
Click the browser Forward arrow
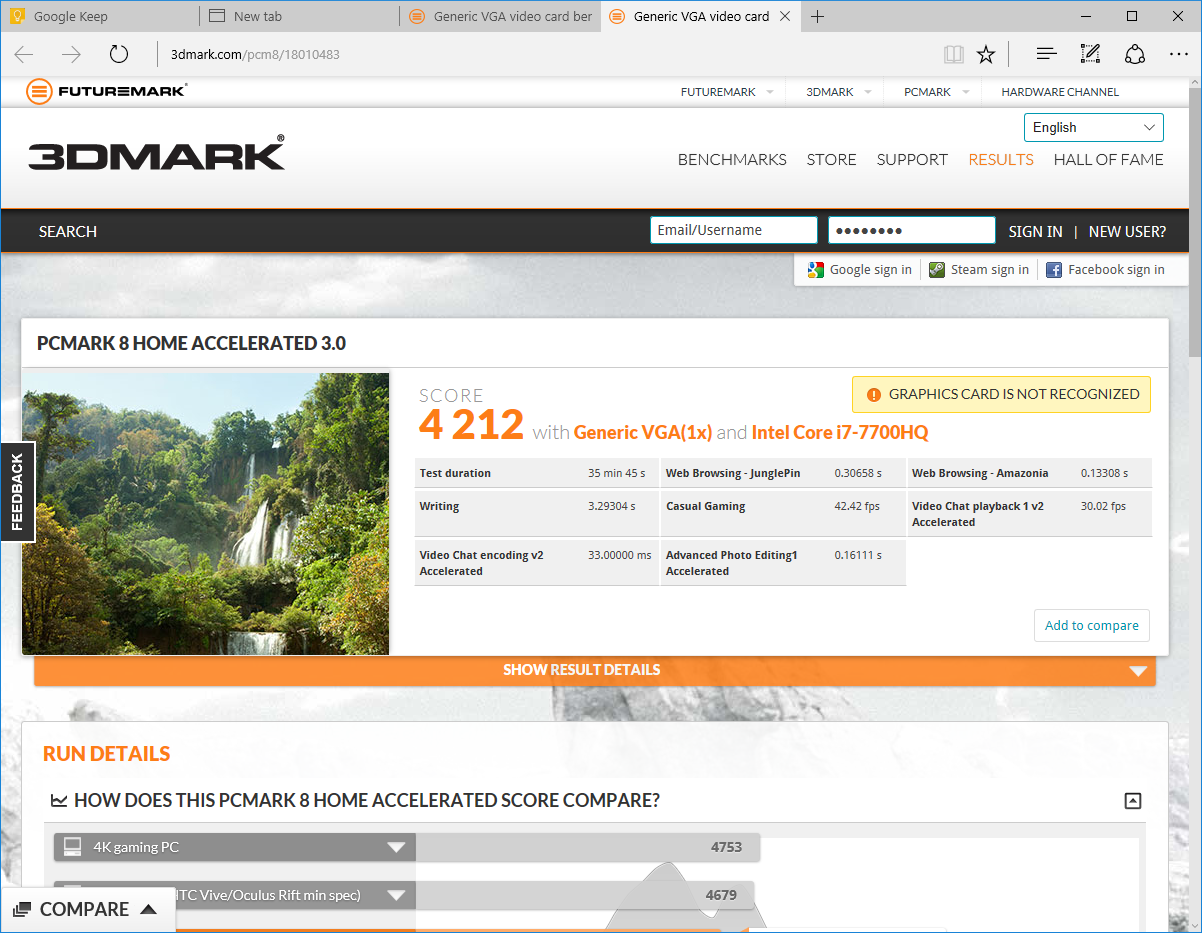click(71, 54)
